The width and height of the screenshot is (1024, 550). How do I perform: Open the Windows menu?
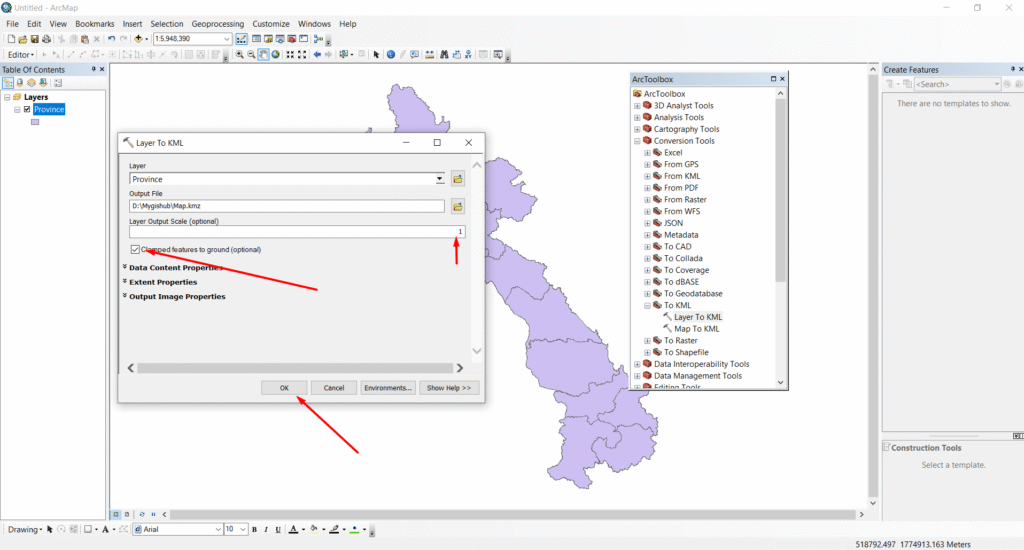click(314, 24)
